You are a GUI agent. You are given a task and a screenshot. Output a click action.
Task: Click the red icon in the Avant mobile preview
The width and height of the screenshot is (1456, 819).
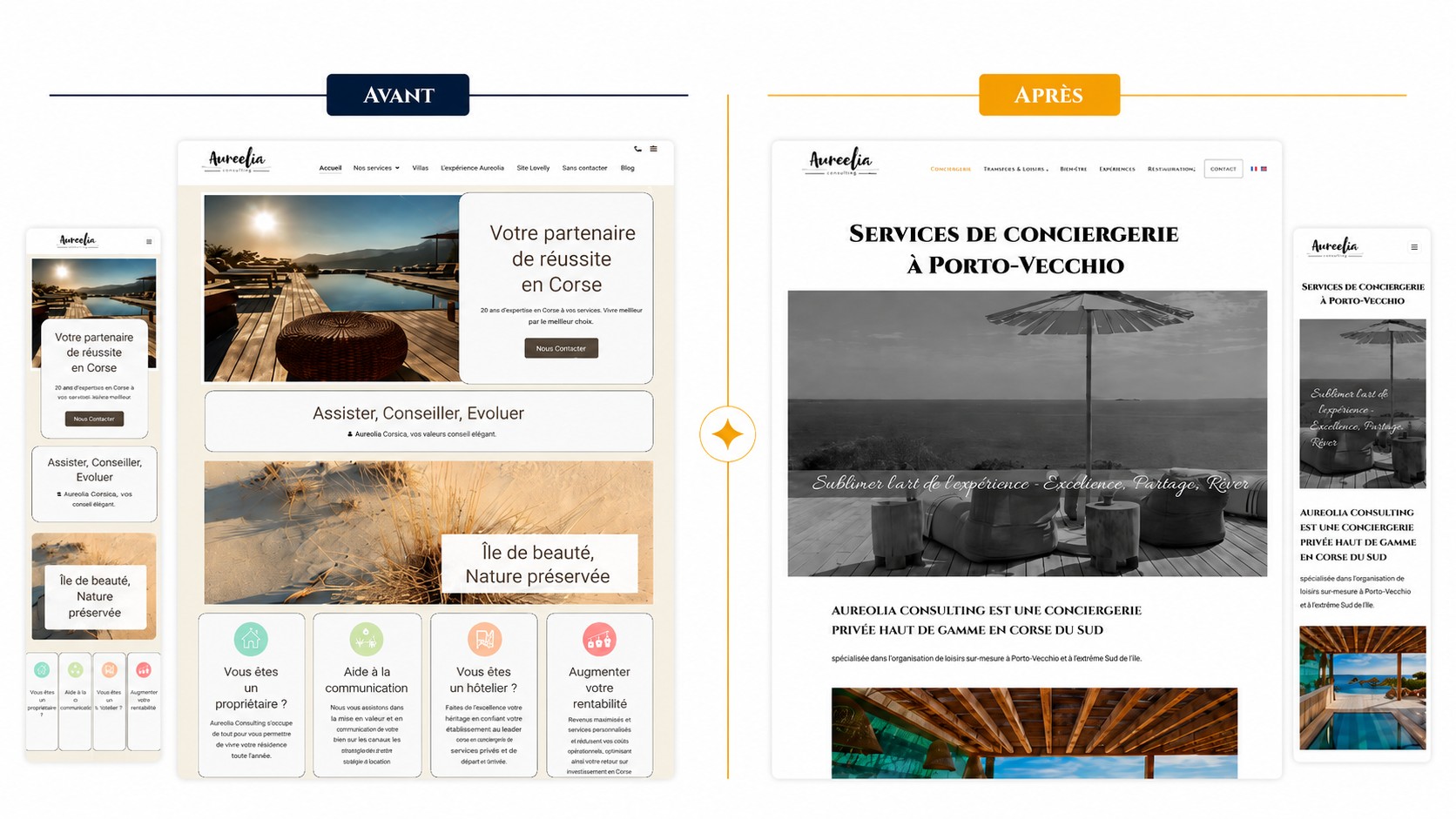point(144,669)
